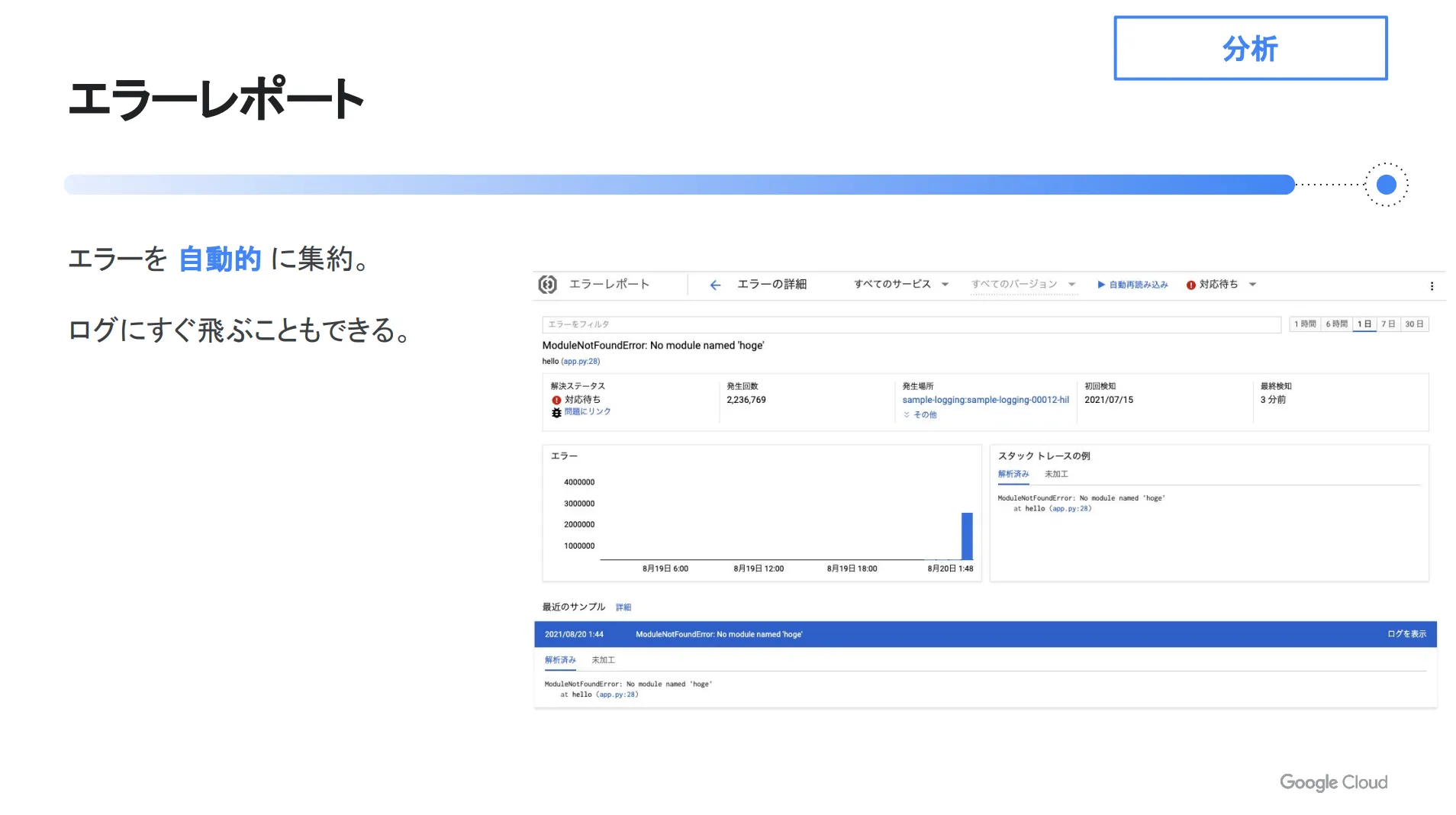Screen dimensions: 1456x815
Task: Select 1 日 time range
Action: 1364,324
